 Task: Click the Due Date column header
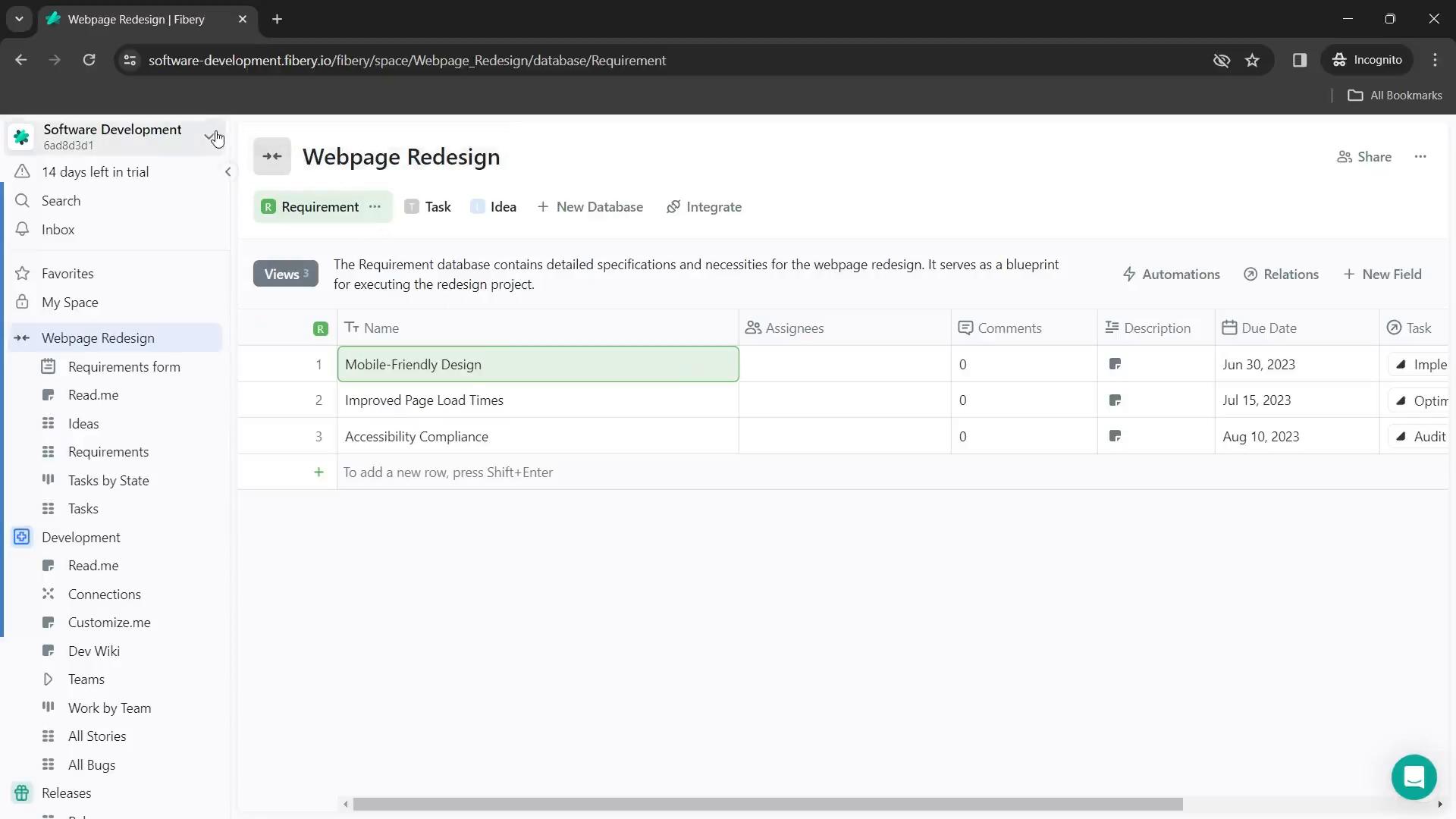point(1269,328)
